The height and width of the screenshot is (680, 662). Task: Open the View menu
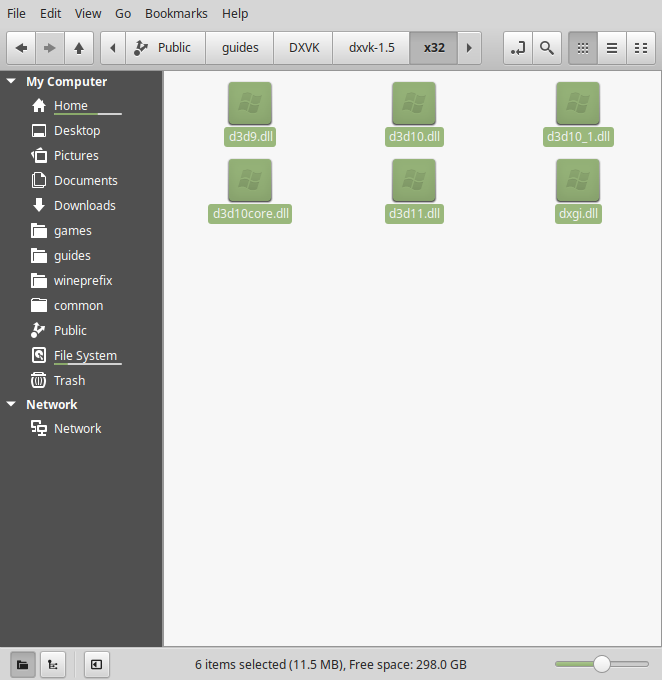[88, 13]
